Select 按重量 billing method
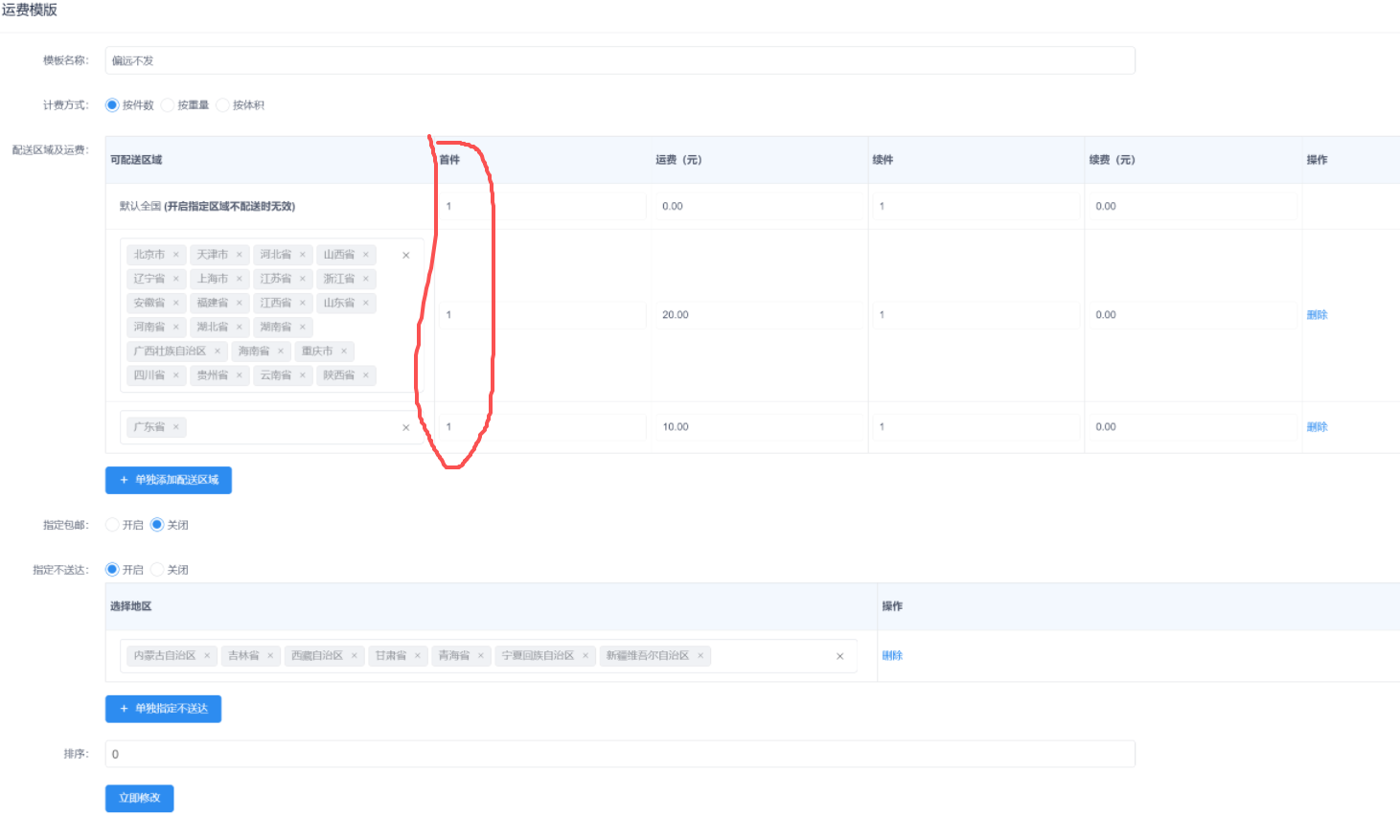The image size is (1400, 840). (x=168, y=105)
